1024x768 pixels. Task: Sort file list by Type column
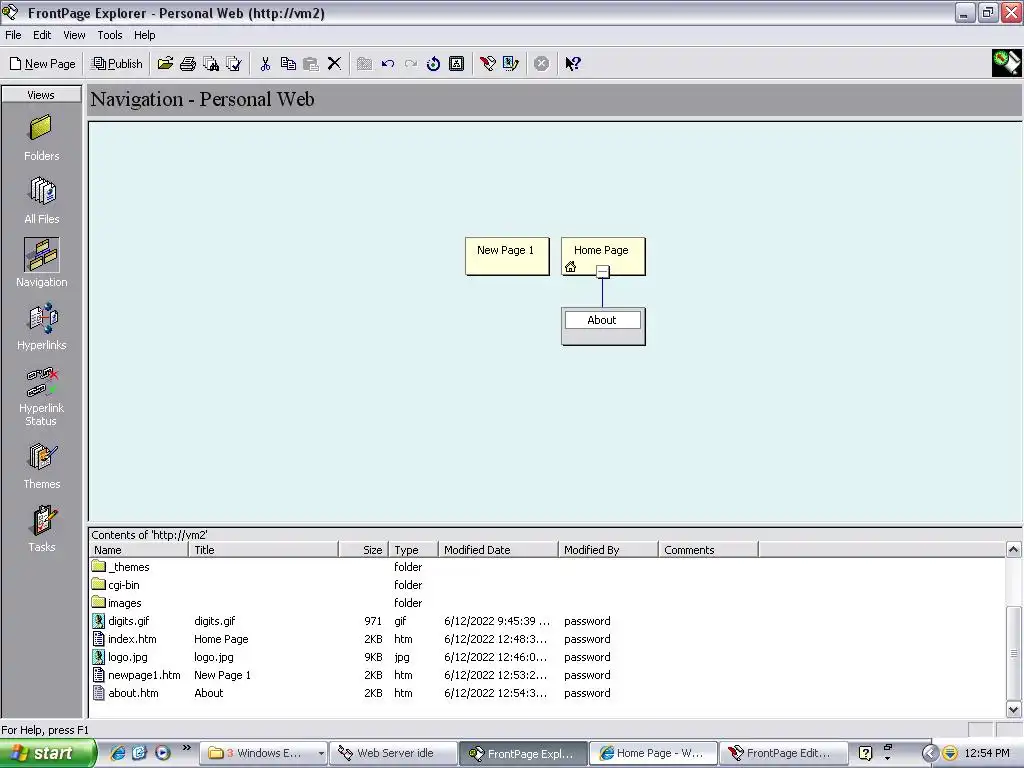413,550
